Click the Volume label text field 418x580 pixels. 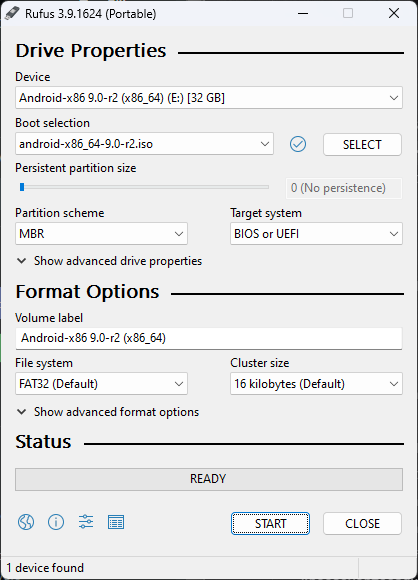click(209, 338)
